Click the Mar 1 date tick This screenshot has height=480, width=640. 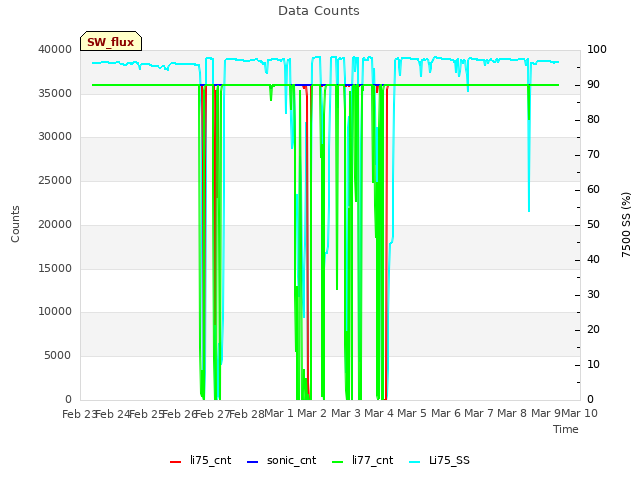click(279, 413)
